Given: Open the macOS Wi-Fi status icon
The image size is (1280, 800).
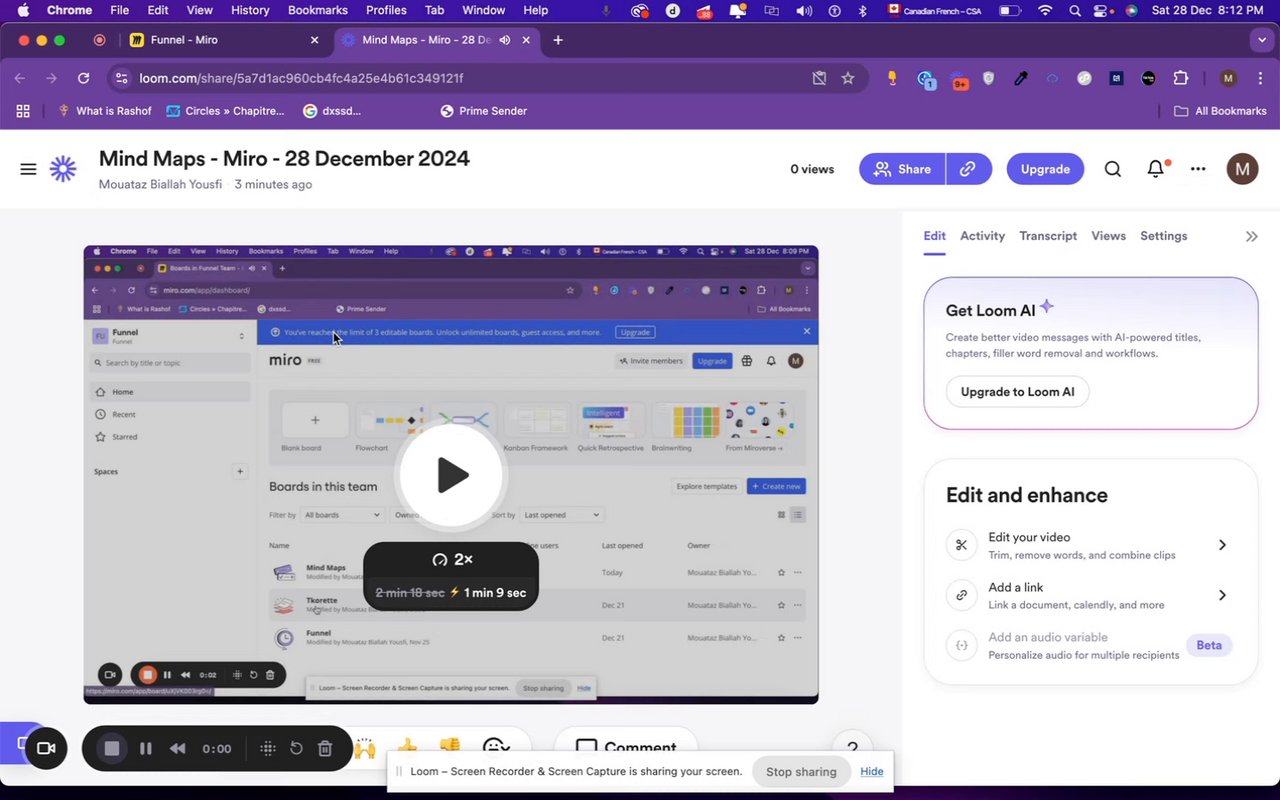Looking at the screenshot, I should pyautogui.click(x=1045, y=10).
